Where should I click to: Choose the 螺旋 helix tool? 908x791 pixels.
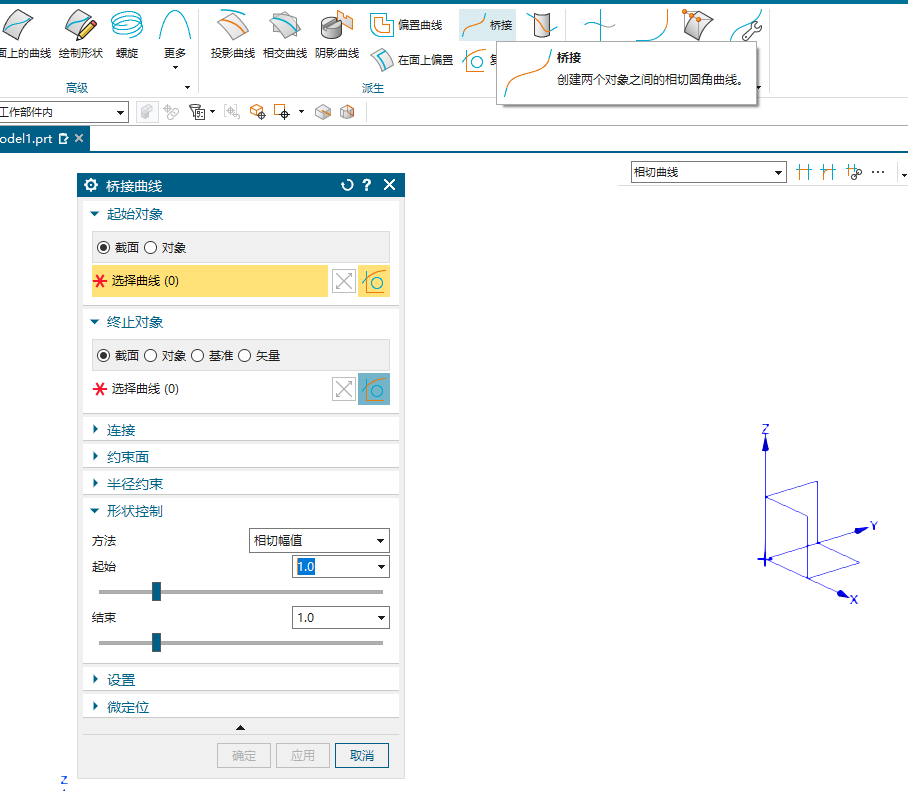coord(127,35)
